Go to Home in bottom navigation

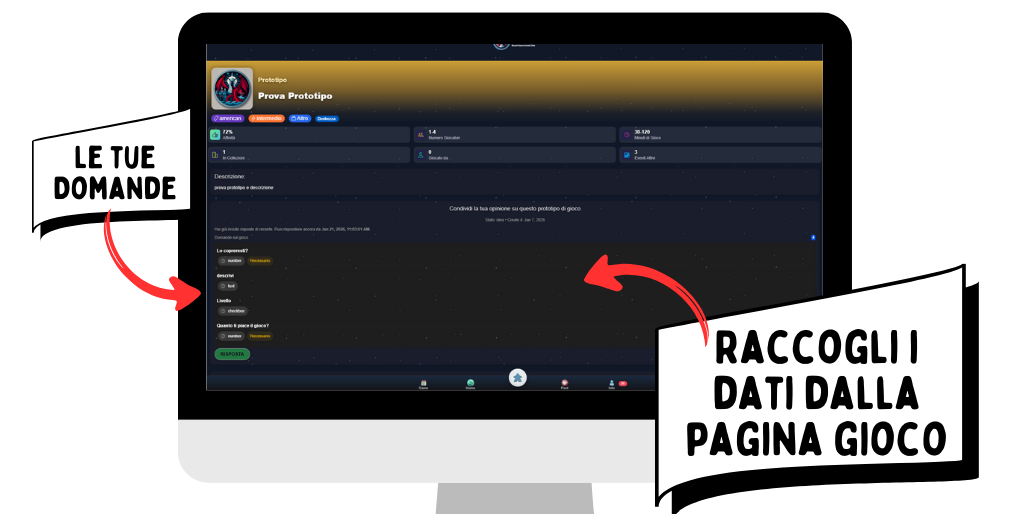(x=470, y=383)
